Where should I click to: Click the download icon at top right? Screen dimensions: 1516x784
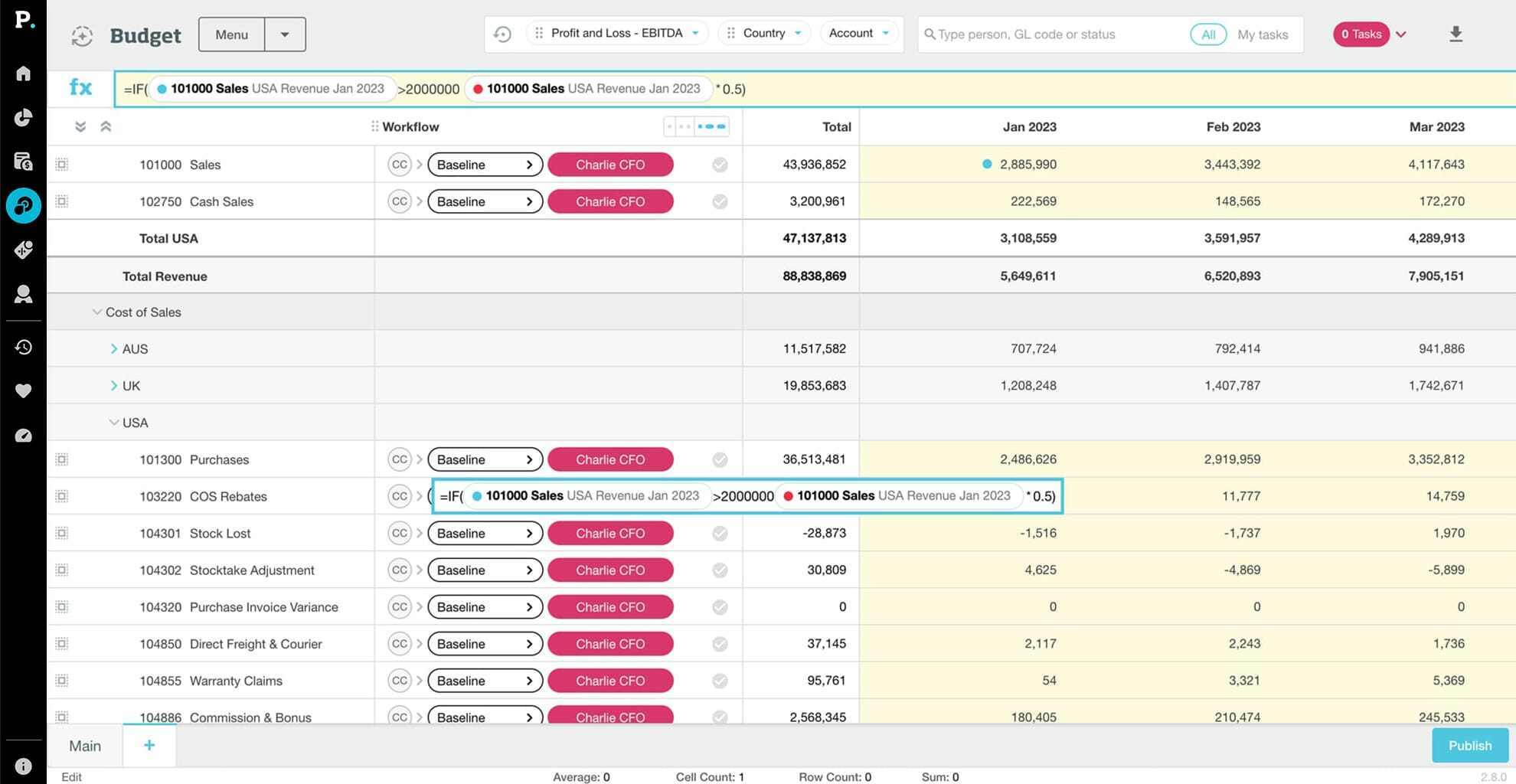(x=1456, y=34)
